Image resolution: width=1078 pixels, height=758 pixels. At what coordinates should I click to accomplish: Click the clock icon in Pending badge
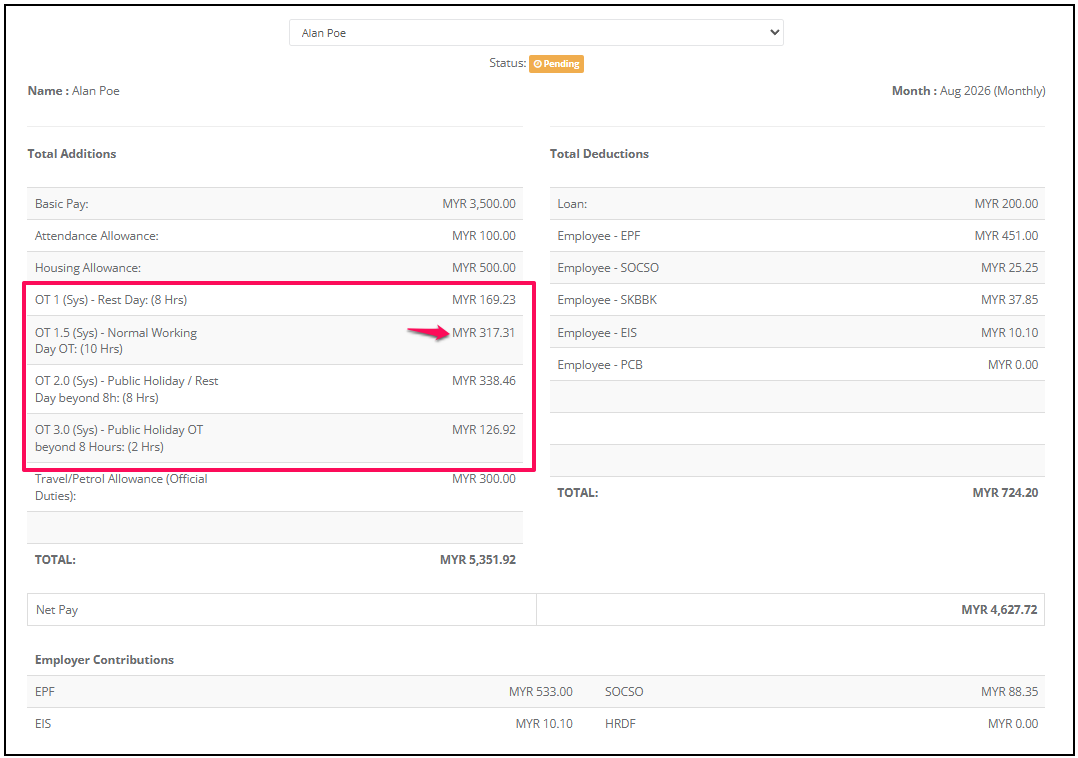coord(538,64)
